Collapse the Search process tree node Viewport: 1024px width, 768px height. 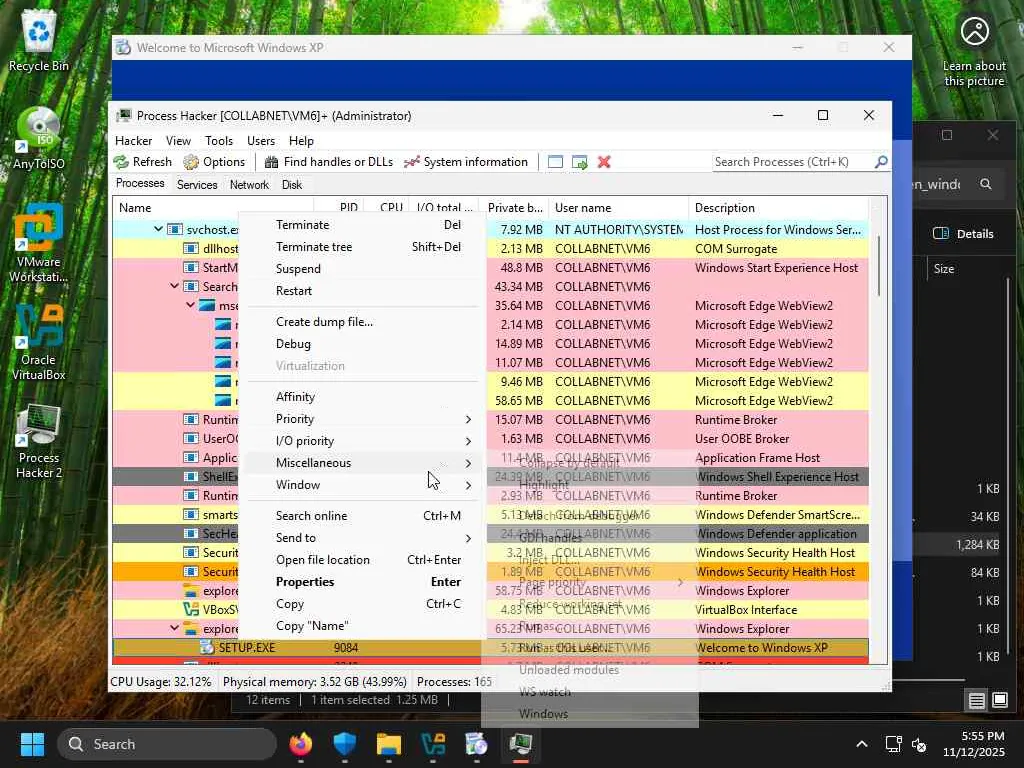click(174, 286)
